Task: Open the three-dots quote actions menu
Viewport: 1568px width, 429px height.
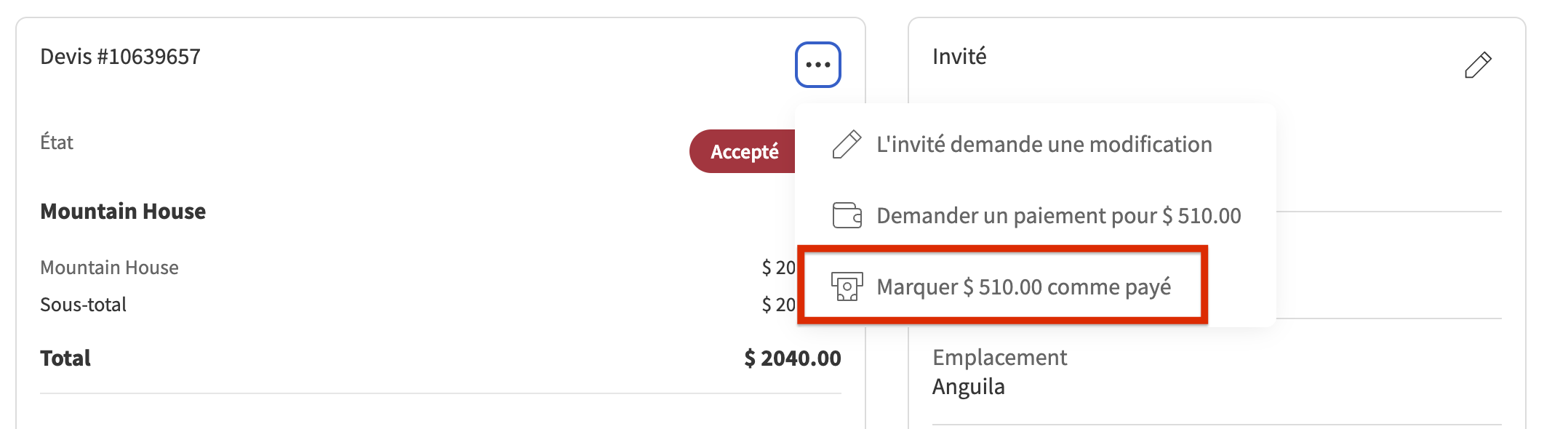Action: pyautogui.click(x=817, y=65)
